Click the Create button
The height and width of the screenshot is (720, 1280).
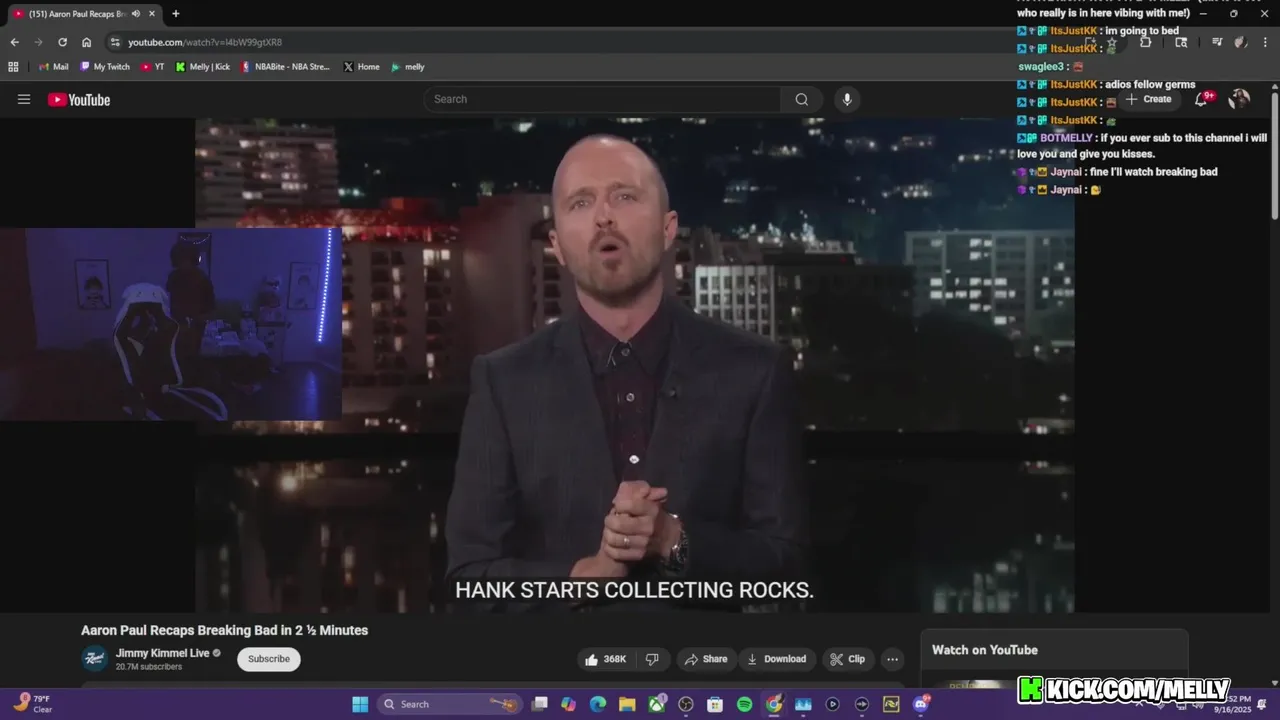1148,99
